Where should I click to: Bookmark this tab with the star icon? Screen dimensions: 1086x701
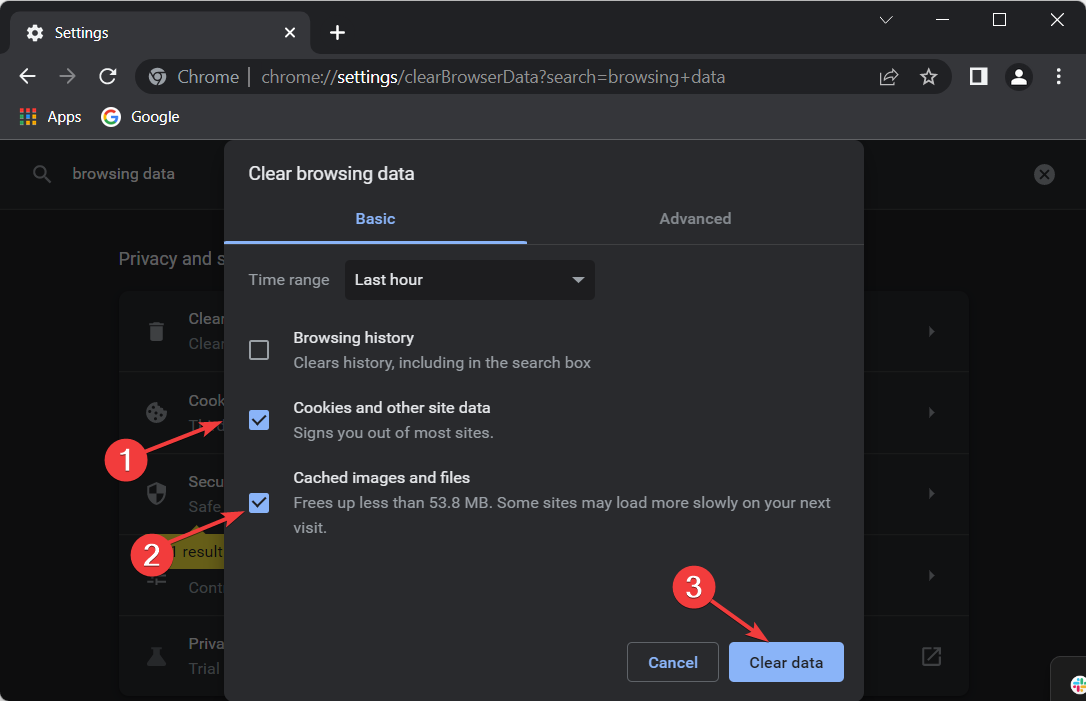tap(928, 77)
